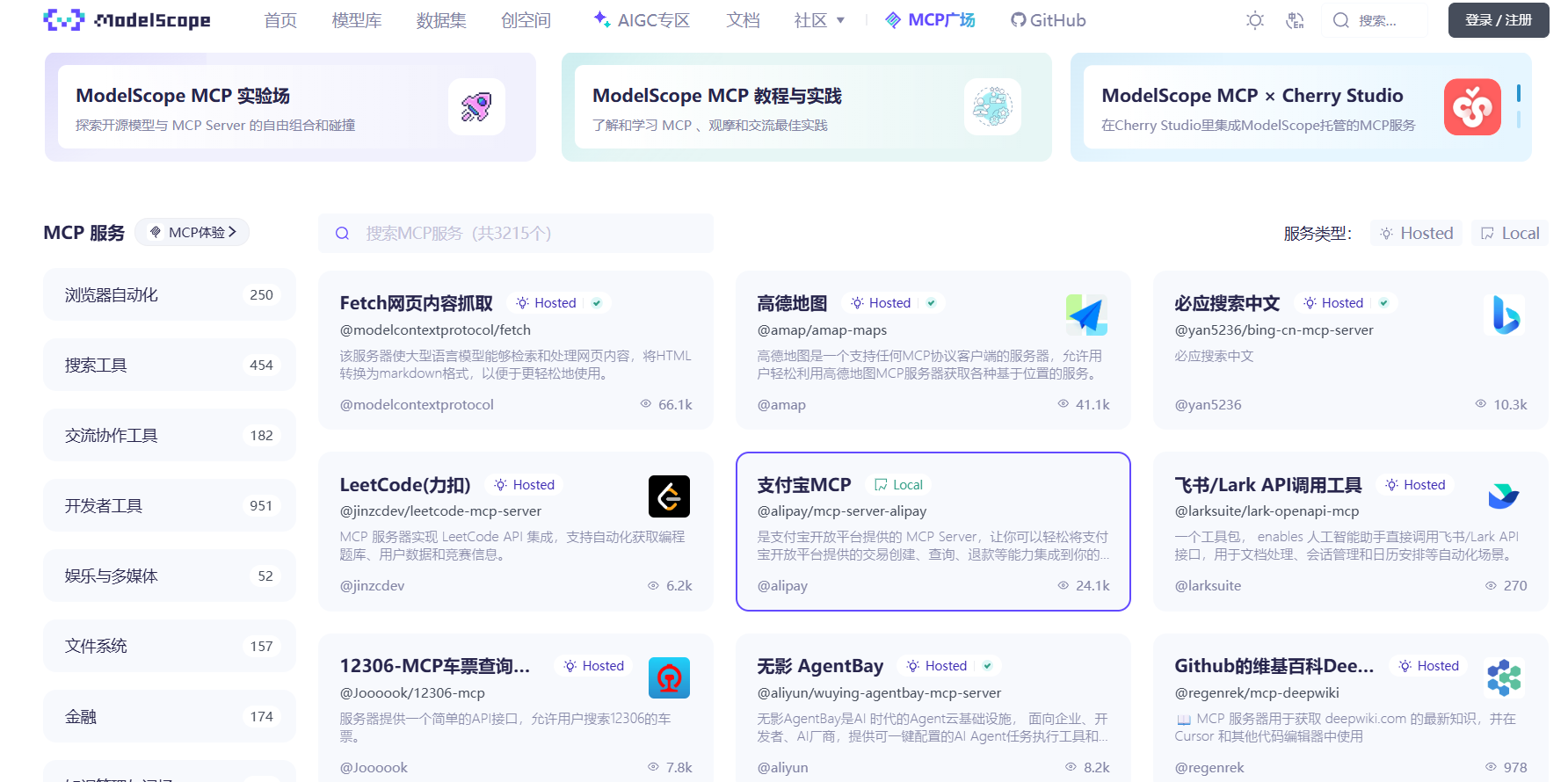The width and height of the screenshot is (1568, 782).
Task: Open the 模型库 nav item
Action: (357, 20)
